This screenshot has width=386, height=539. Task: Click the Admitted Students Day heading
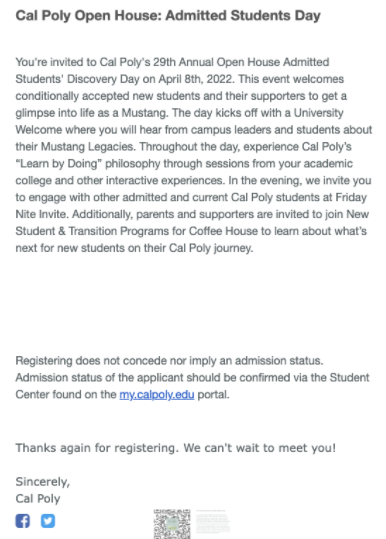168,15
